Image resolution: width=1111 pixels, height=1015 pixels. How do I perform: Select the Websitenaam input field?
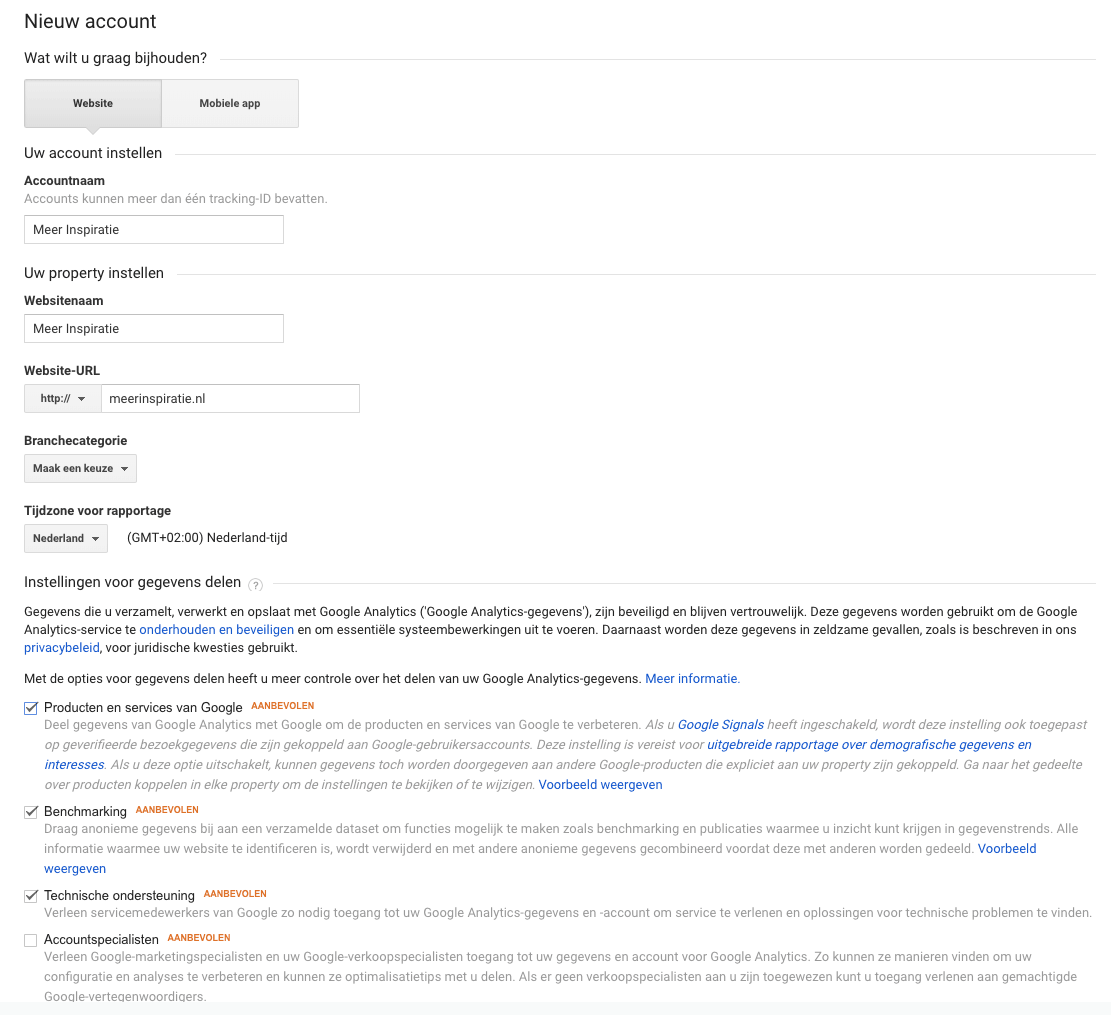[153, 328]
